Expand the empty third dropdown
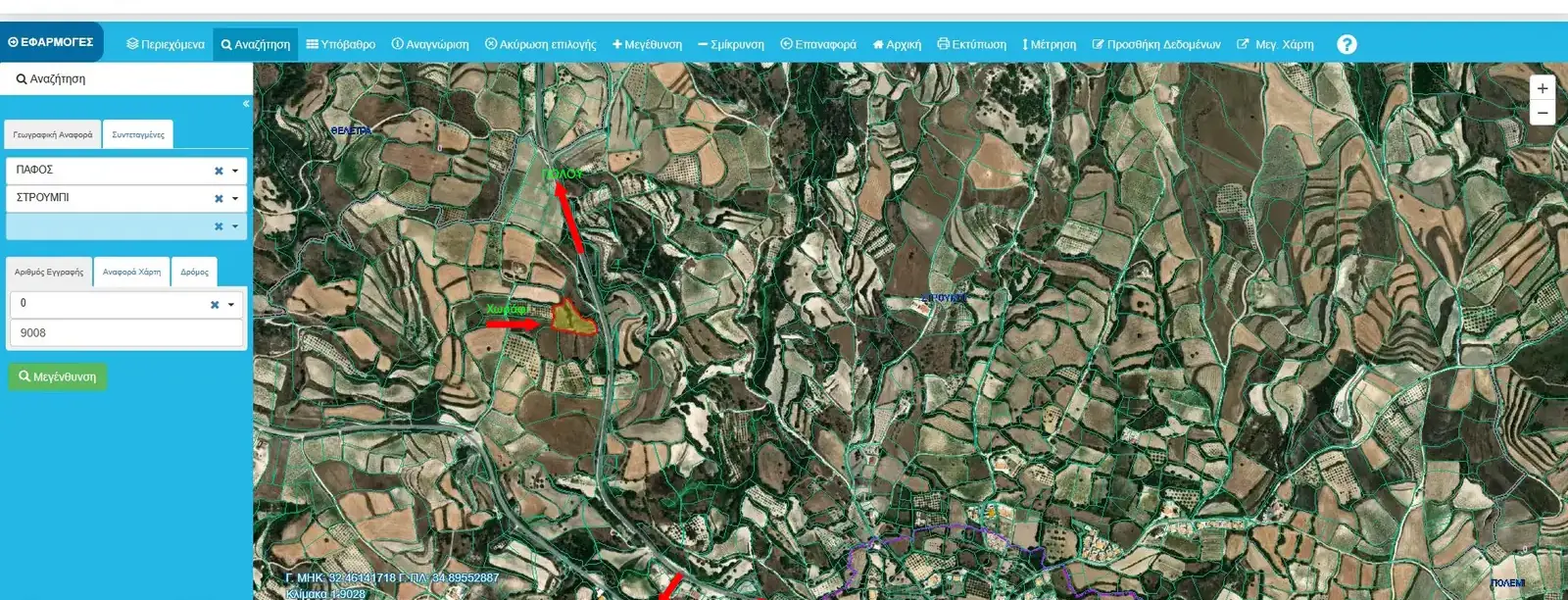 point(235,226)
